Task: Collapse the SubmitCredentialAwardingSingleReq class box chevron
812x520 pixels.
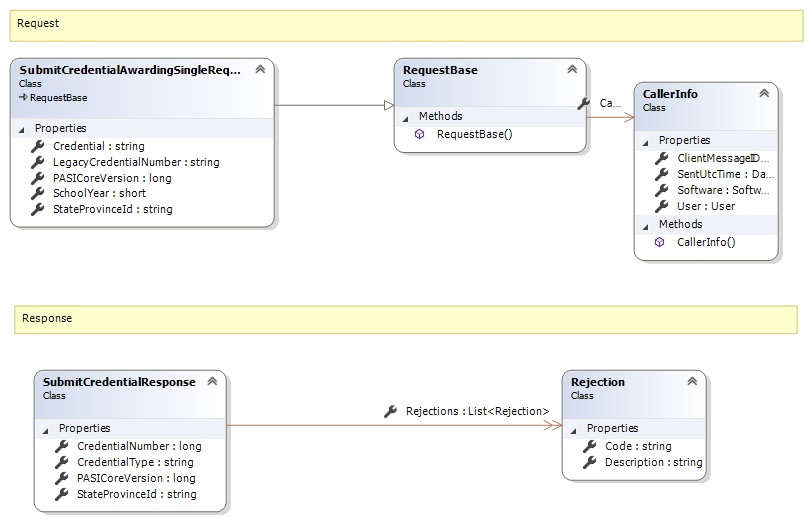Action: pos(260,70)
